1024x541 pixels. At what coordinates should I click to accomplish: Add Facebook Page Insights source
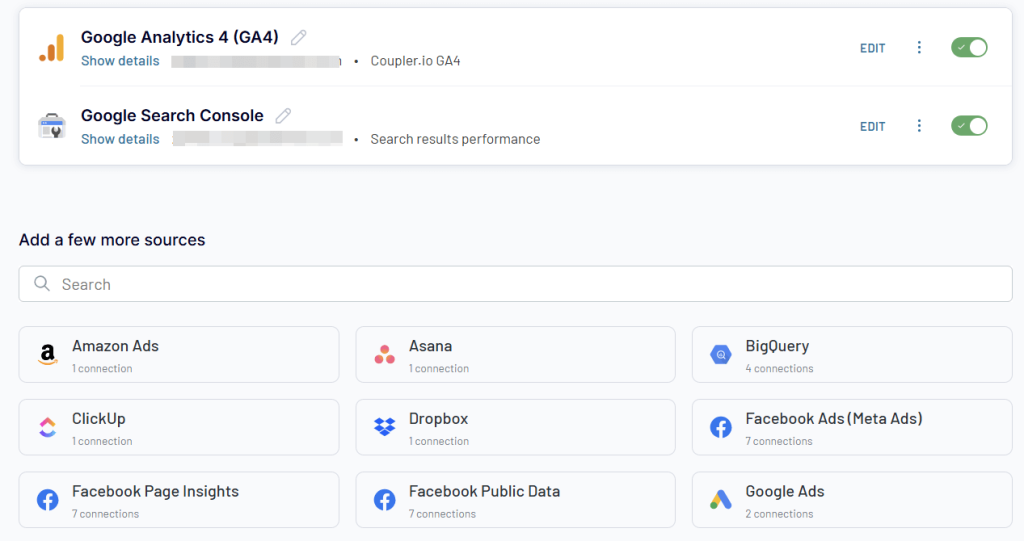179,500
